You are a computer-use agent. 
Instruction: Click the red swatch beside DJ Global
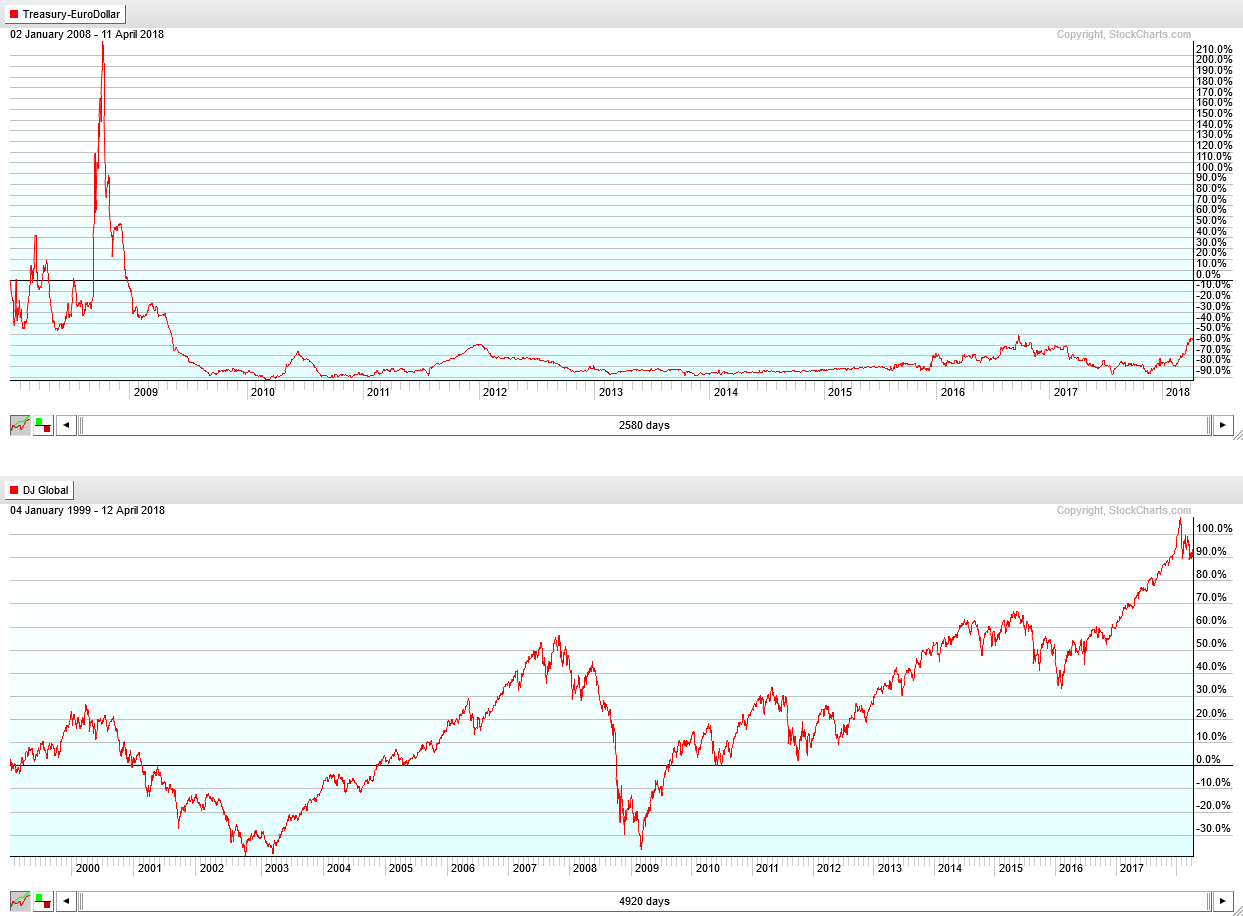click(14, 490)
